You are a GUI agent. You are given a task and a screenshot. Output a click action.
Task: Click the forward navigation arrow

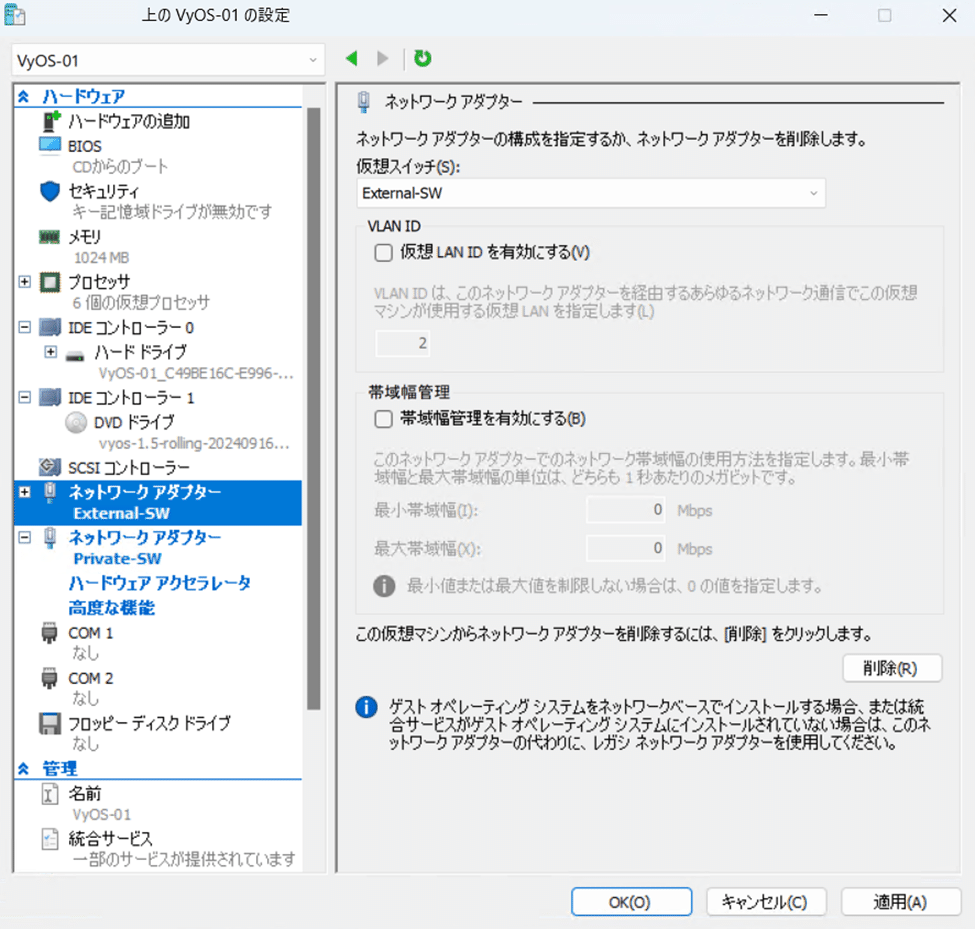coord(382,58)
